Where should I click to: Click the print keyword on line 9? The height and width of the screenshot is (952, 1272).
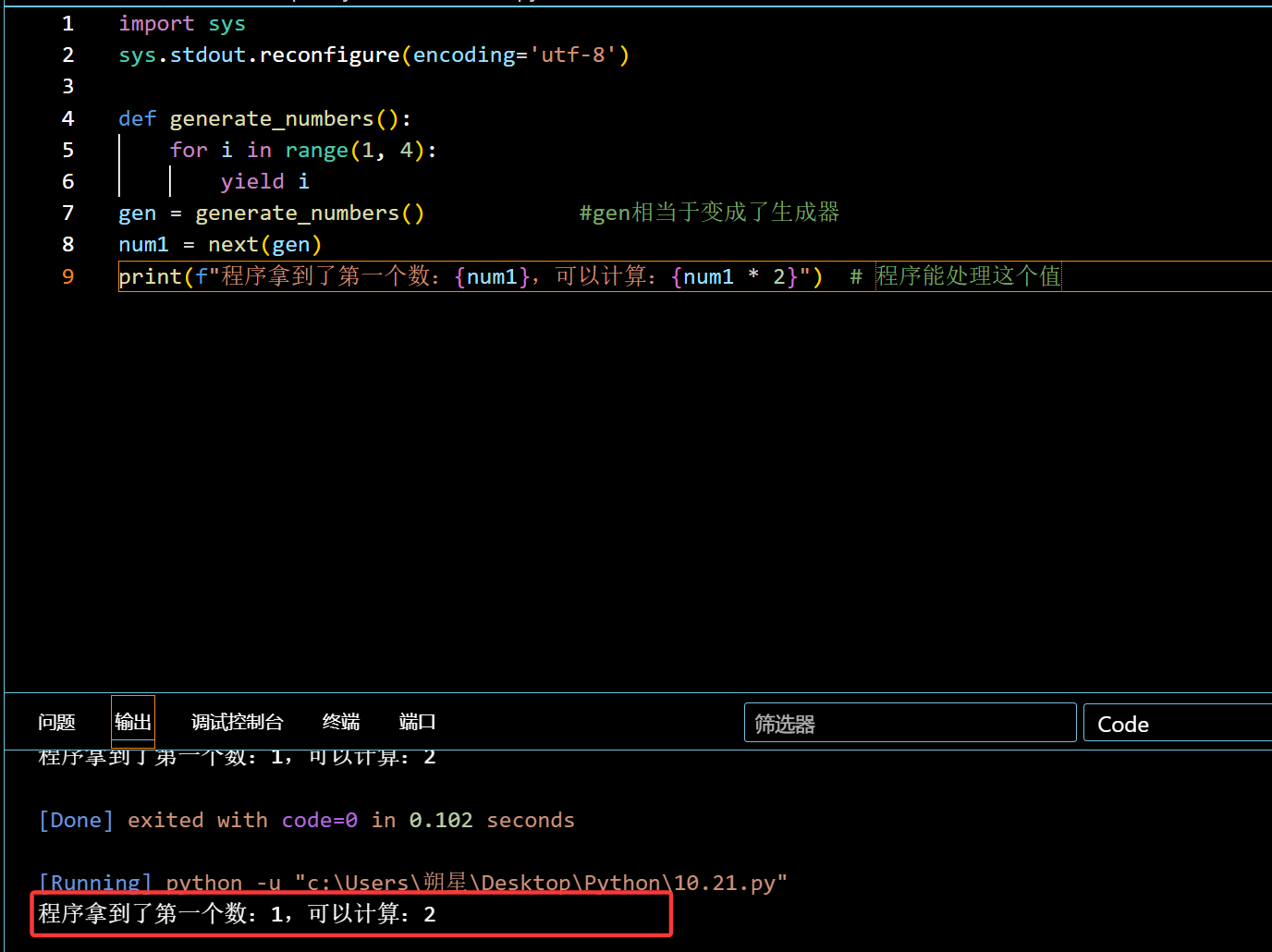click(150, 276)
